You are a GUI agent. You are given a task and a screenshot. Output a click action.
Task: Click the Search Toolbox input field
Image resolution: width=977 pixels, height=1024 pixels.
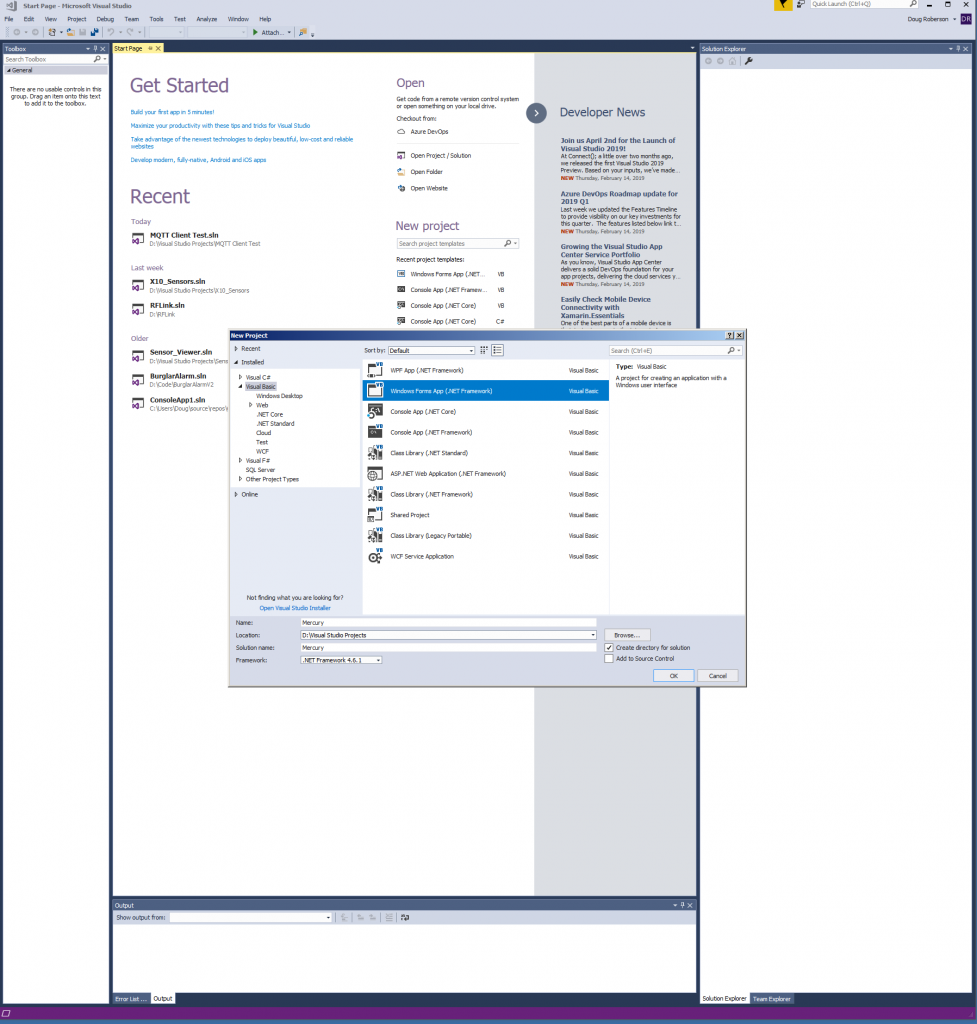pos(50,59)
